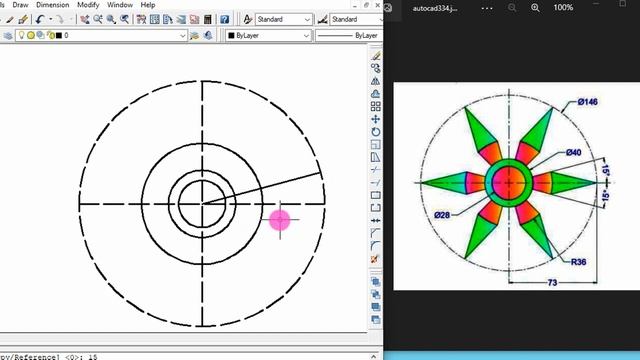Viewport: 640px width, 360px height.
Task: Select the Erase tool in Modify toolbar
Action: 376,56
